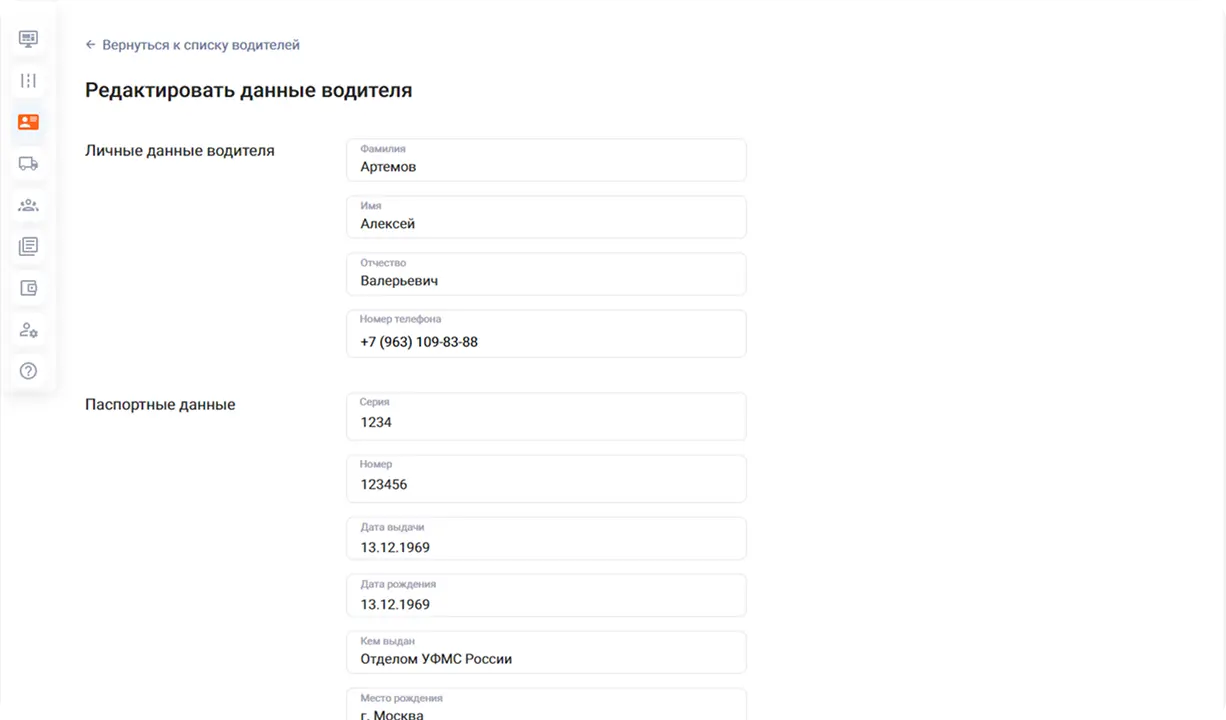The width and height of the screenshot is (1226, 720).
Task: Click the help question mark icon
Action: point(28,371)
